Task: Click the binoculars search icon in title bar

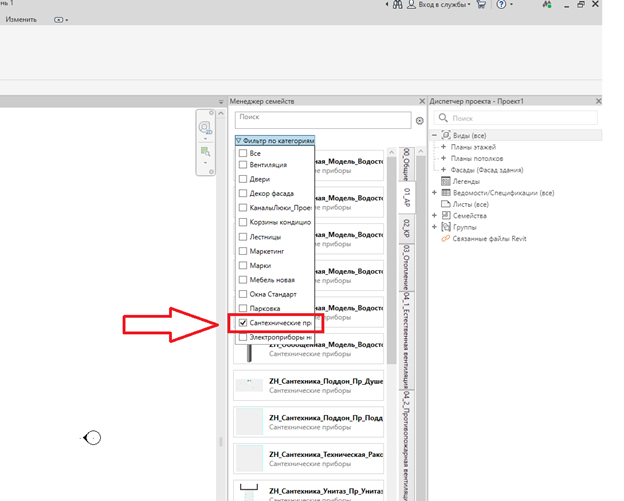Action: coord(397,5)
